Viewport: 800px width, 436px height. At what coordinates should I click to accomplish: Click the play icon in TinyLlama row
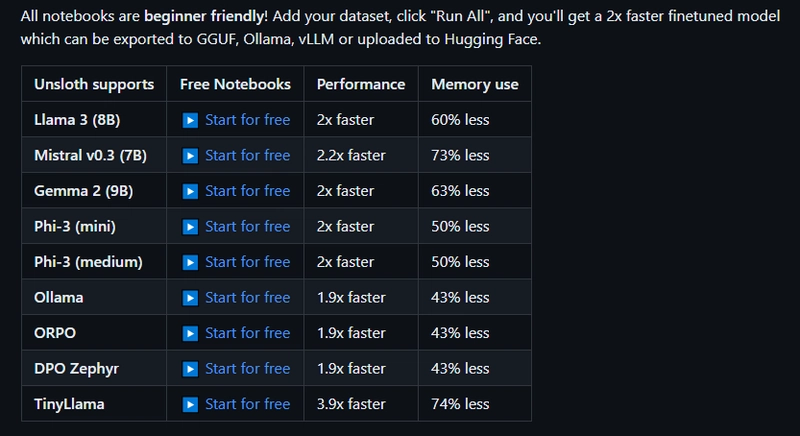(190, 404)
